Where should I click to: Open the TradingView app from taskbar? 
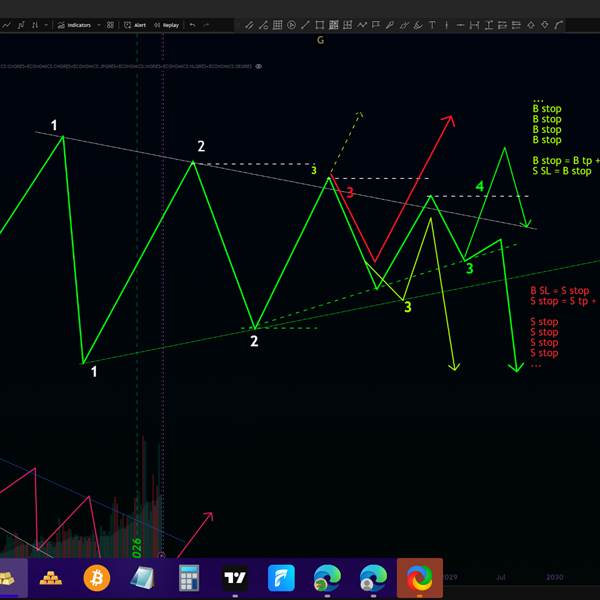[235, 578]
